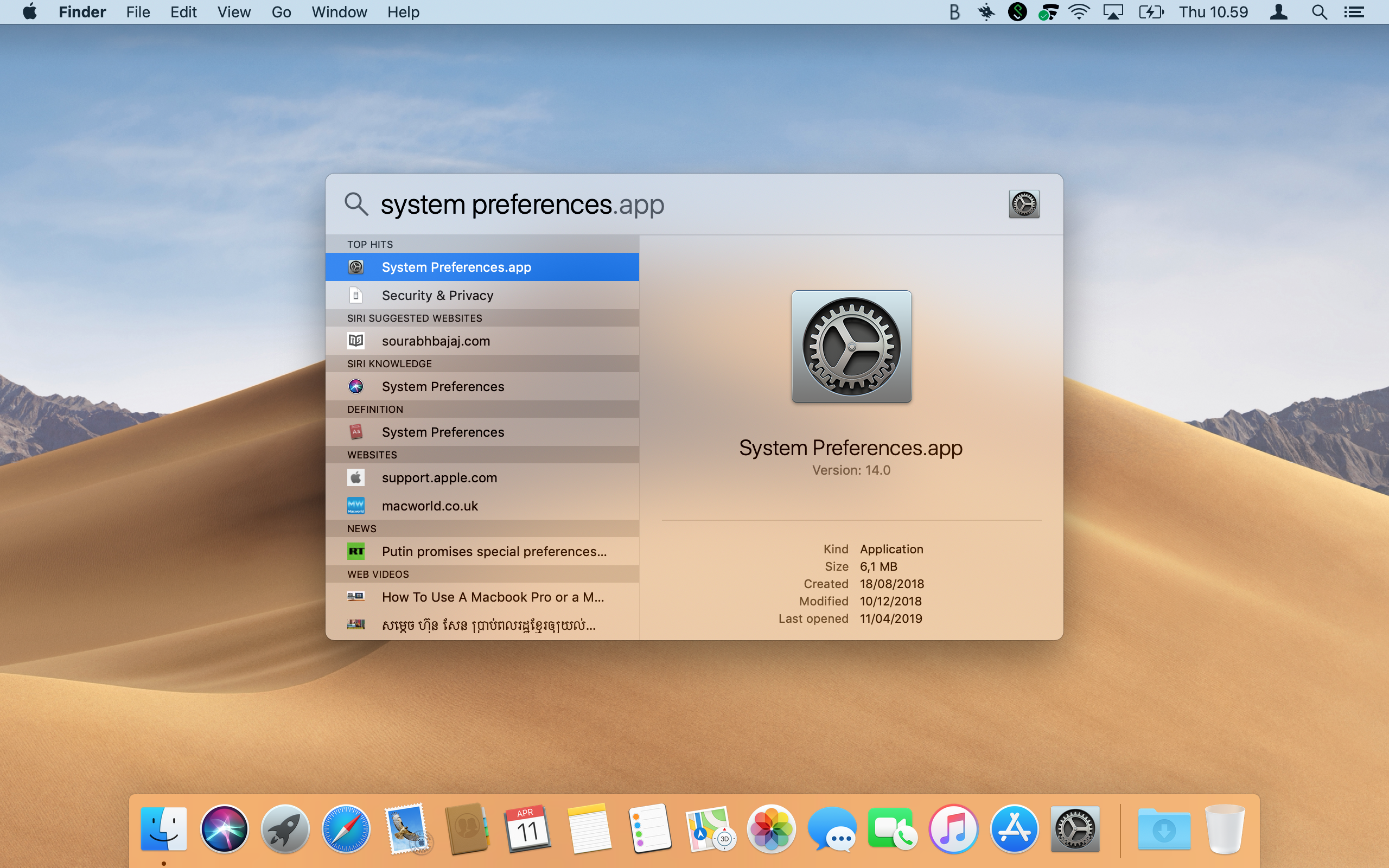Select System Preferences.app top hit result
1389x868 pixels.
[482, 267]
